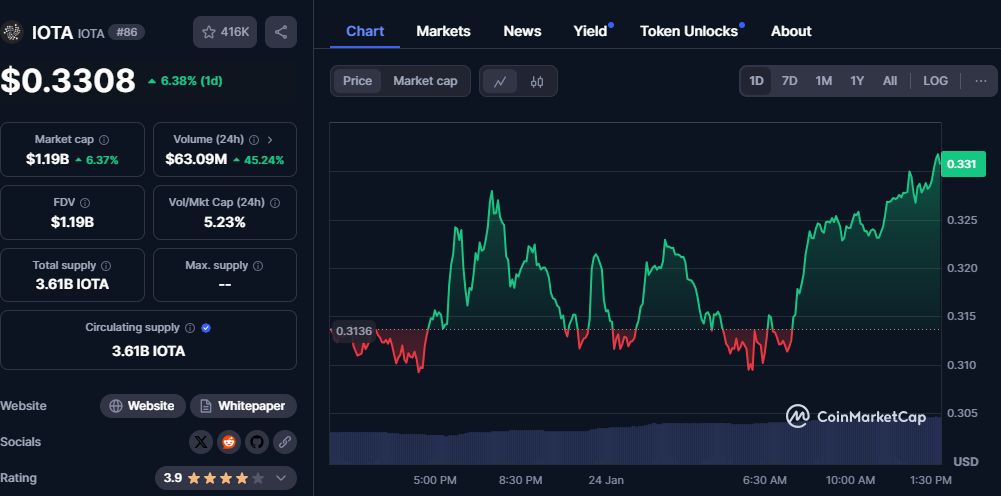Click the 6.38% (1d) change text
The width and height of the screenshot is (1001, 496).
point(192,81)
